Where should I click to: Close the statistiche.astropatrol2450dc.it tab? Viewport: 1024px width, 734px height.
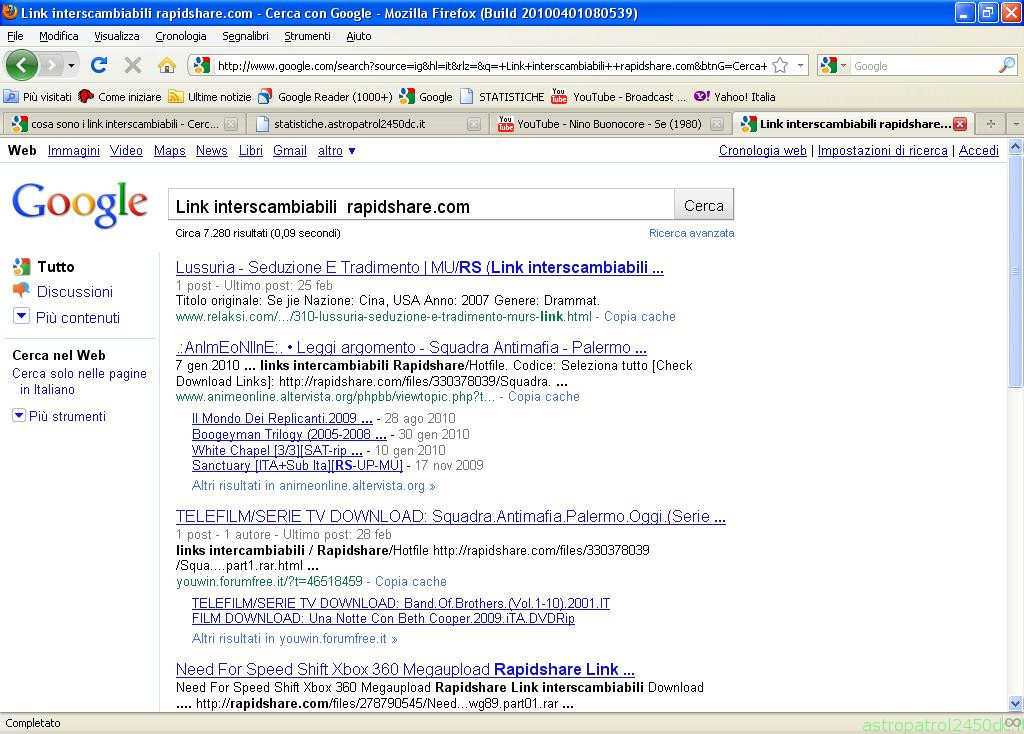coord(474,123)
